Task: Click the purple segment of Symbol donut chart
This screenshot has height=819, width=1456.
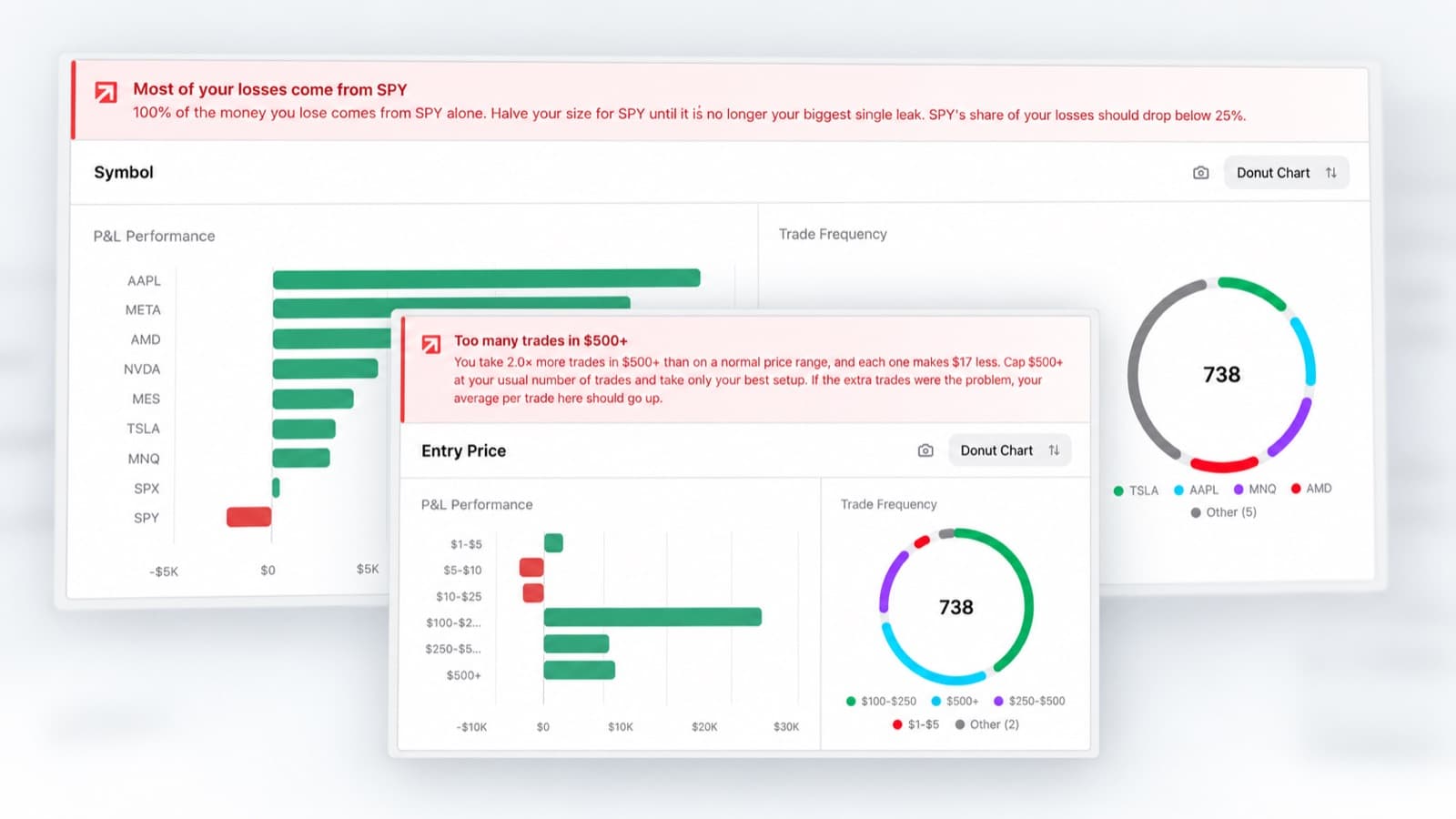Action: coord(1294,430)
